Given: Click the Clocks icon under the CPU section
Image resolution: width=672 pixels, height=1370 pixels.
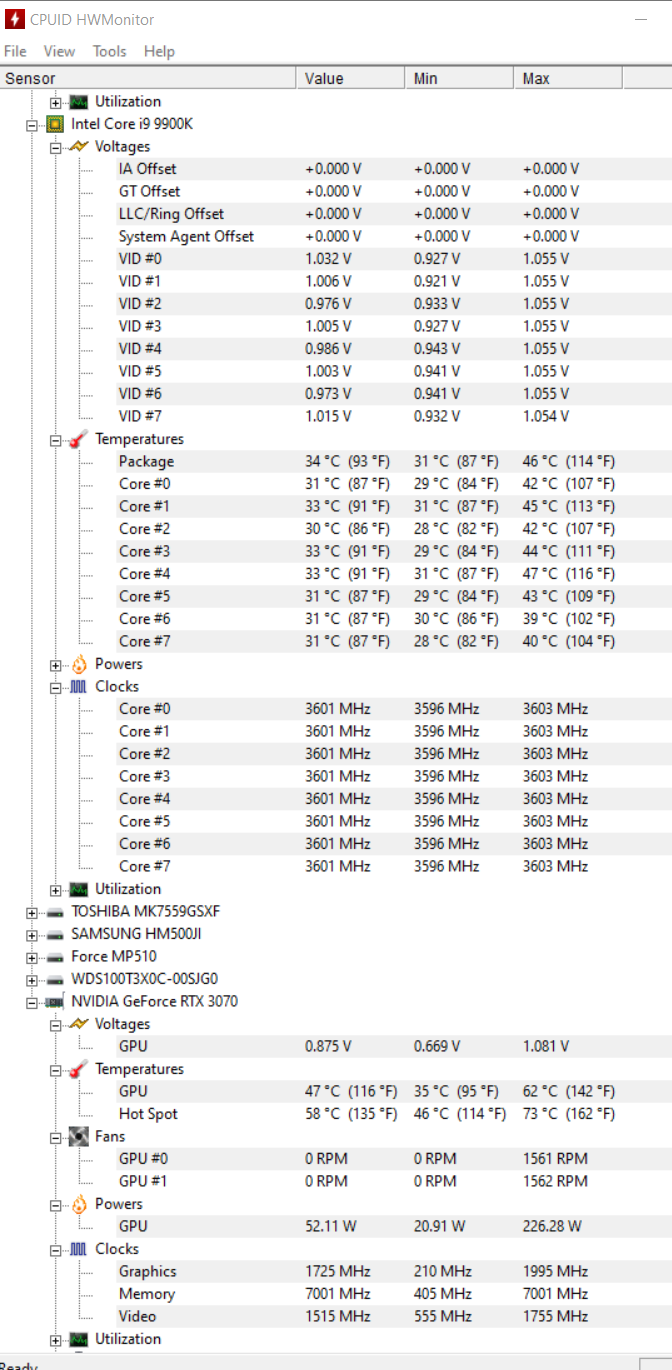Looking at the screenshot, I should (x=78, y=686).
